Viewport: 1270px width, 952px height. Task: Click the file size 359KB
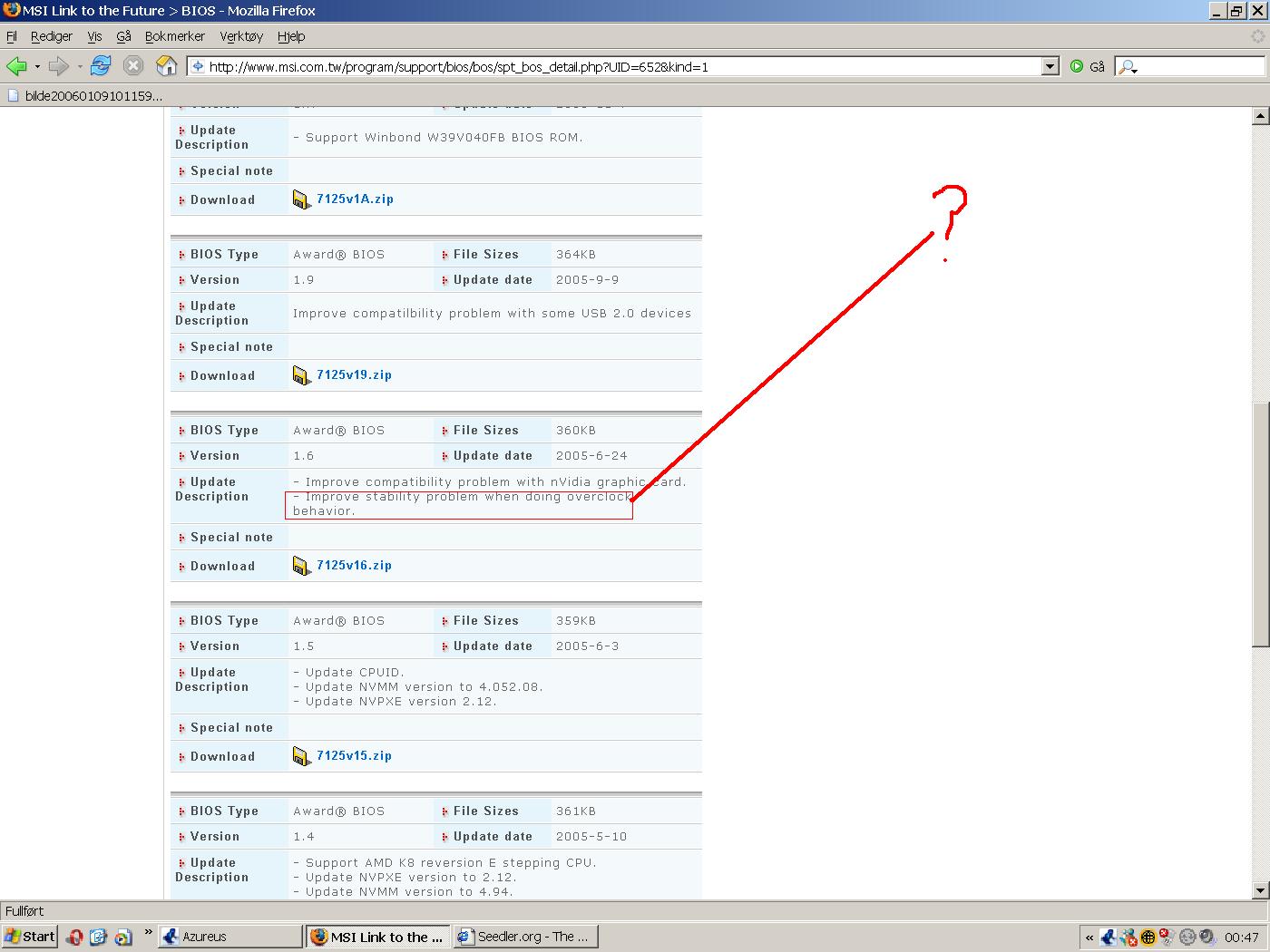point(576,620)
